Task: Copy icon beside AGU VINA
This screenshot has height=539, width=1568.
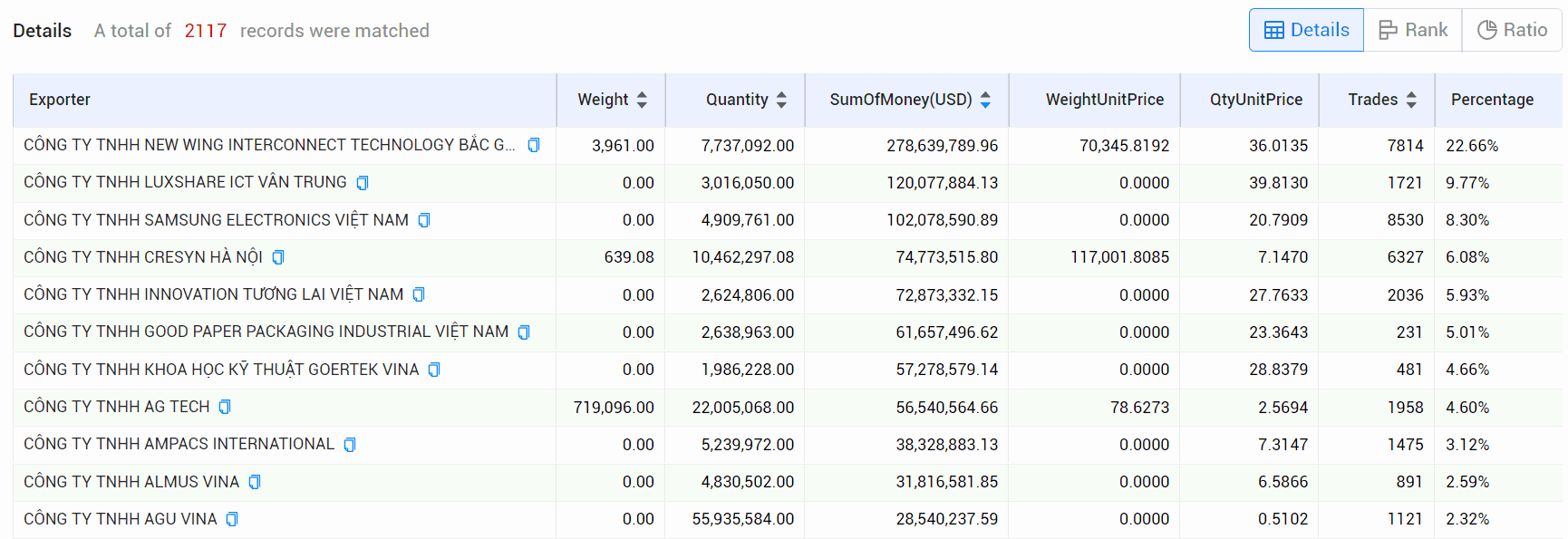Action: tap(232, 519)
